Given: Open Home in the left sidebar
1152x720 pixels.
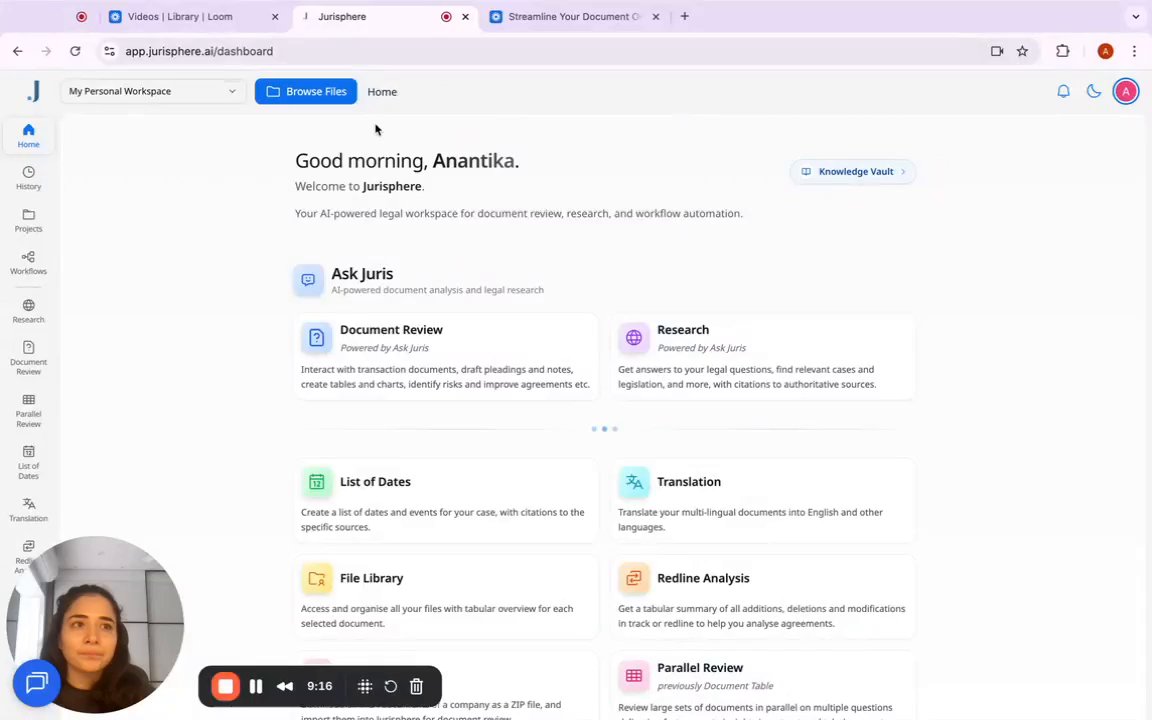Looking at the screenshot, I should pos(28,136).
